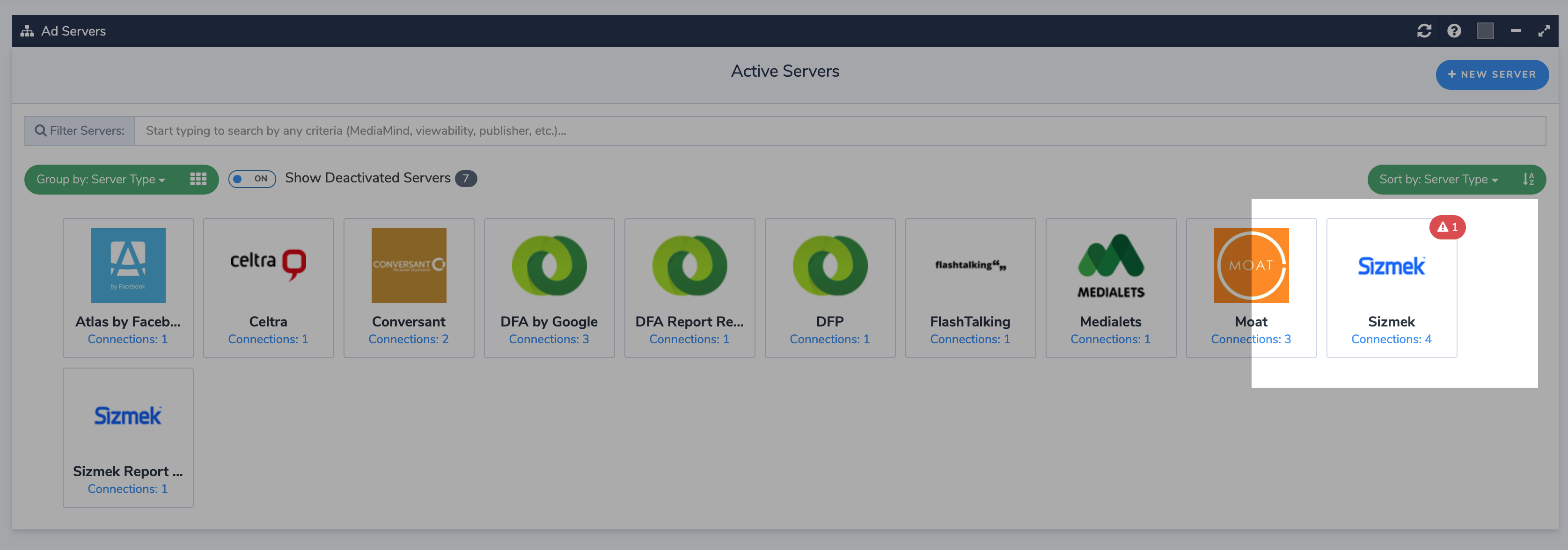Open the DFA by Google logo
This screenshot has height=550, width=1568.
549,265
